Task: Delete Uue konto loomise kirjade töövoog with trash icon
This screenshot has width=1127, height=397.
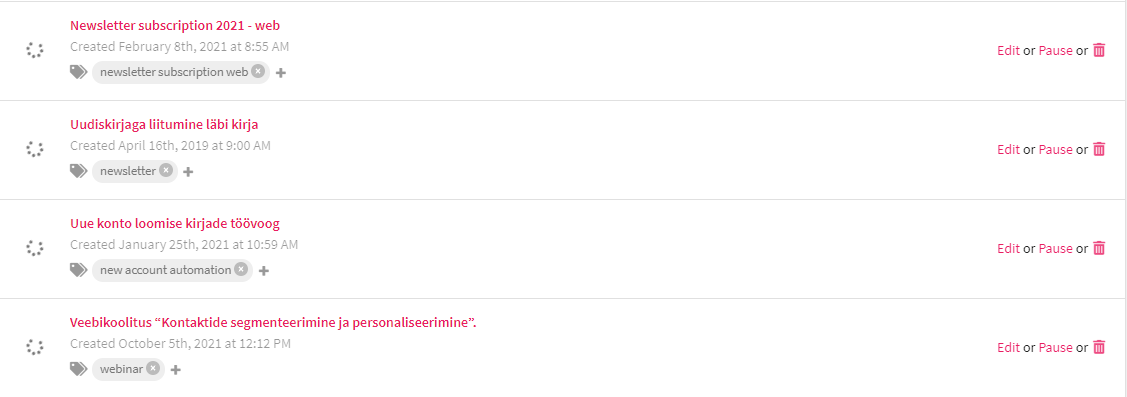Action: [1099, 248]
